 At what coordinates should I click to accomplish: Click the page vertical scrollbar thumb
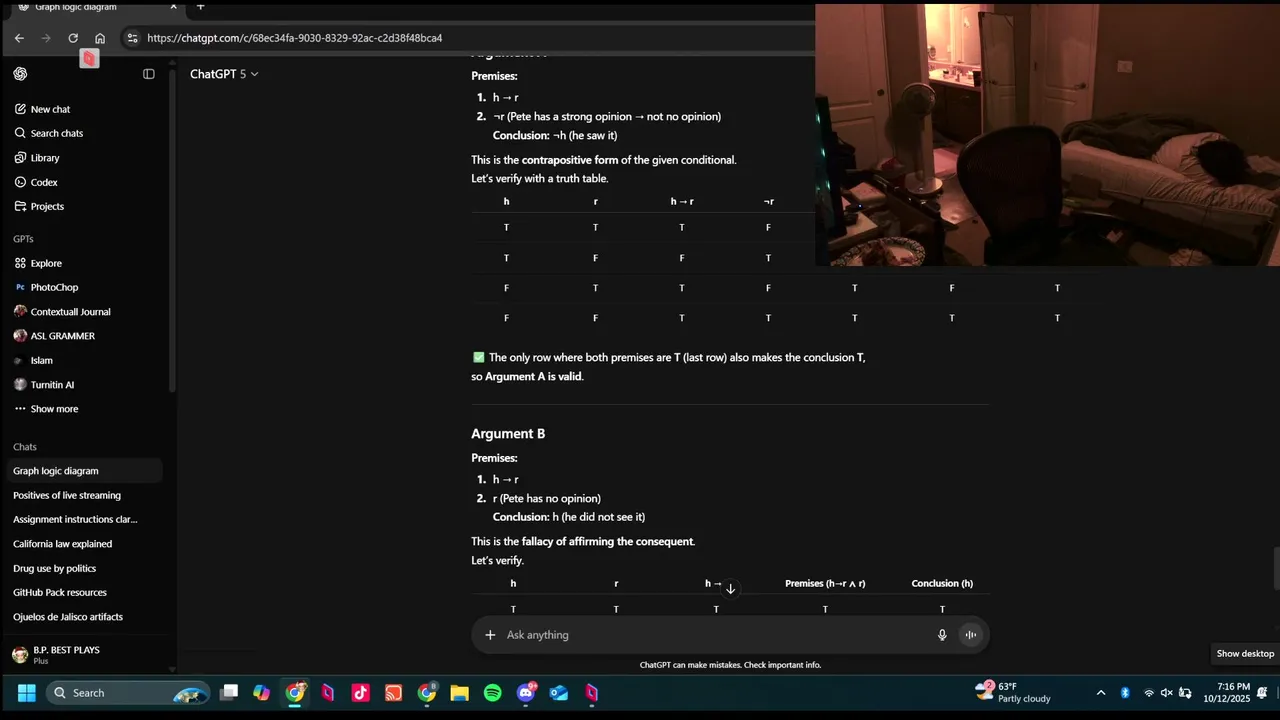coord(1276,570)
